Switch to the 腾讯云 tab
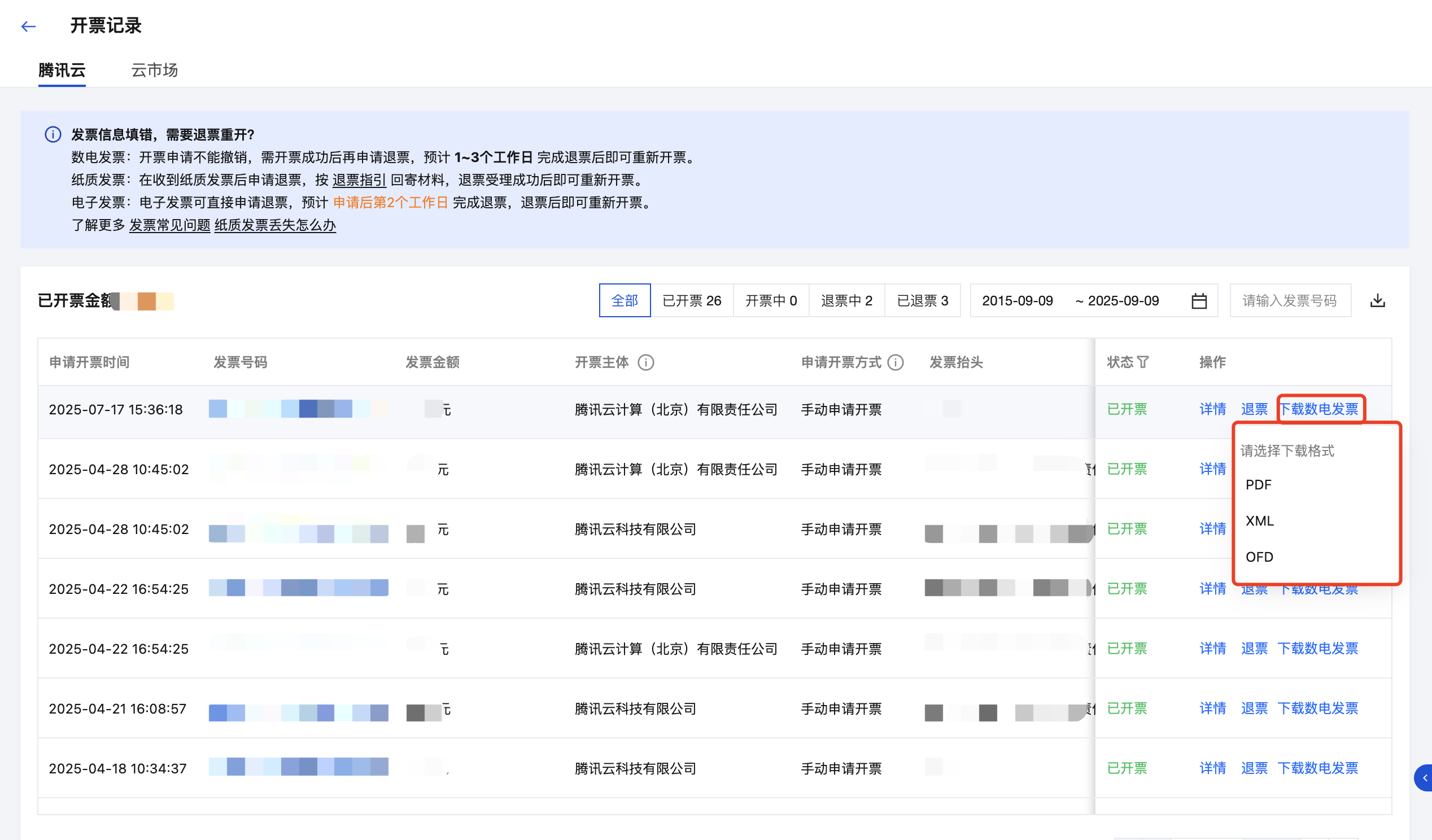Image resolution: width=1432 pixels, height=840 pixels. (62, 70)
